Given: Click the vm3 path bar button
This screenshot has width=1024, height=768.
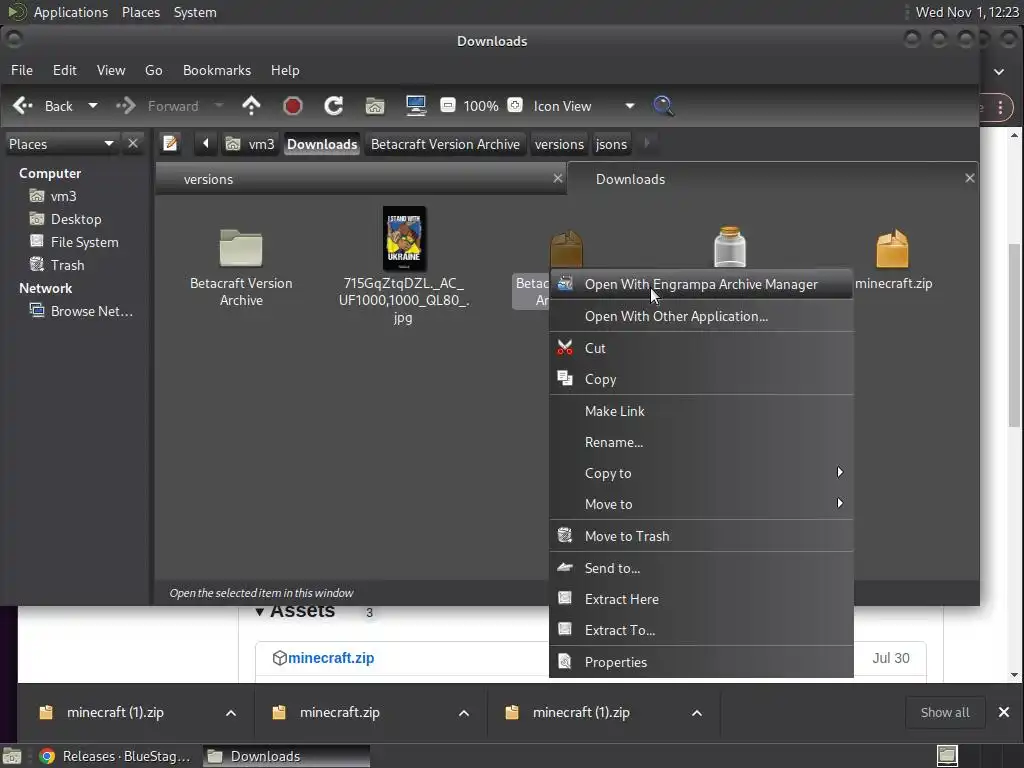Looking at the screenshot, I should click(x=251, y=144).
